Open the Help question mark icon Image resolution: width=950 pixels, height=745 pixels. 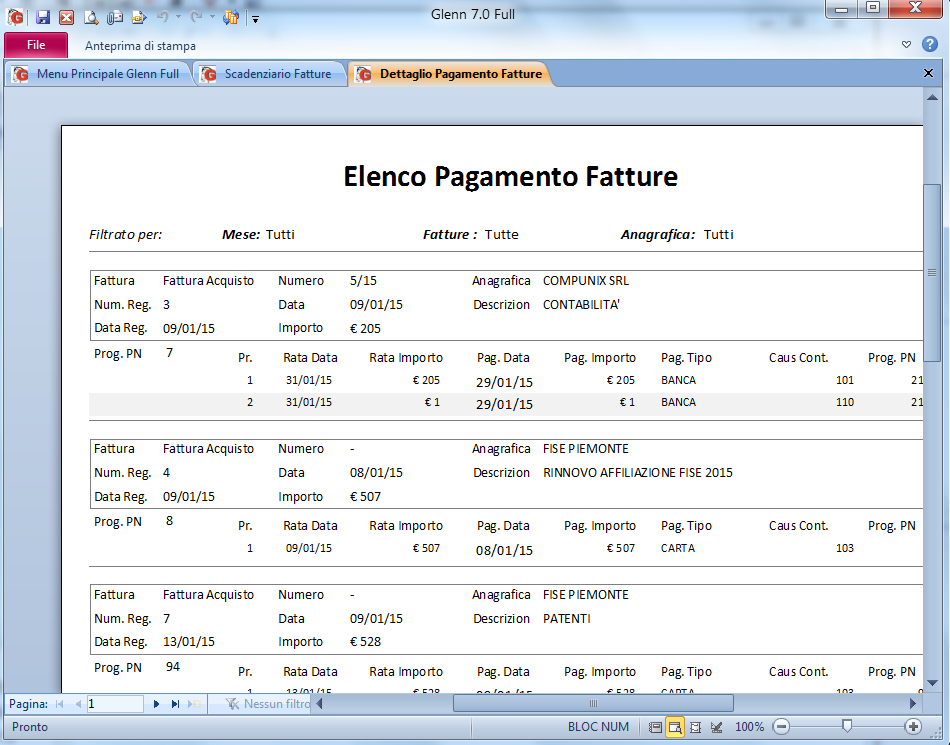(x=930, y=44)
